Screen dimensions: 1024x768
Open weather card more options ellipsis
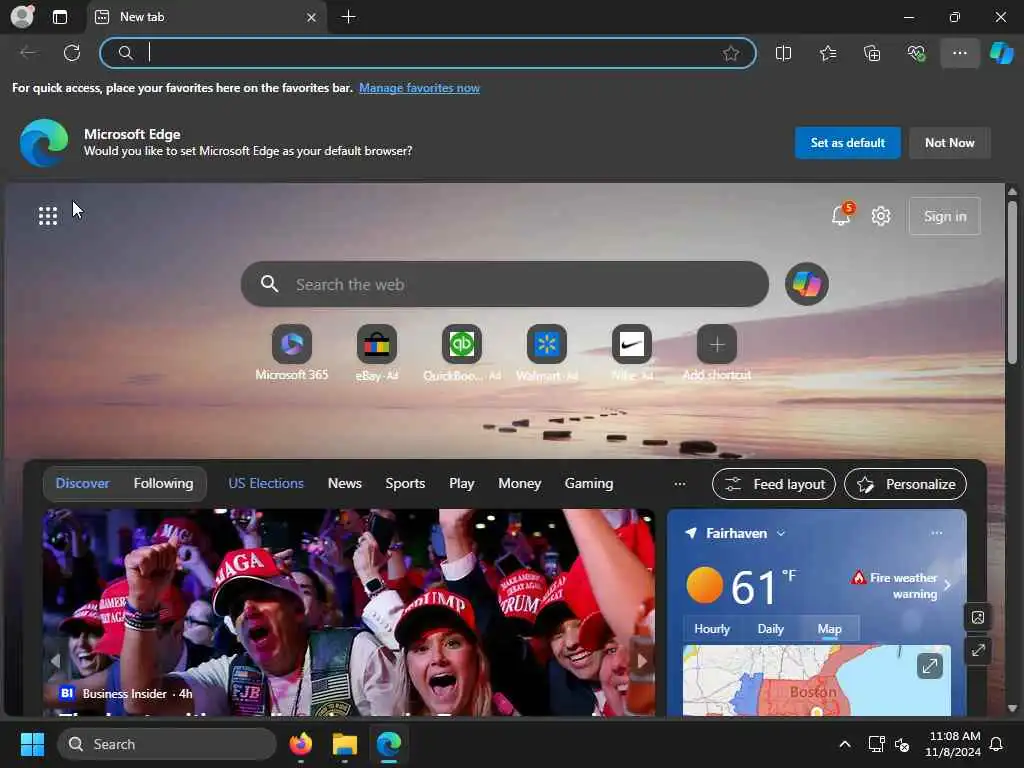[936, 533]
